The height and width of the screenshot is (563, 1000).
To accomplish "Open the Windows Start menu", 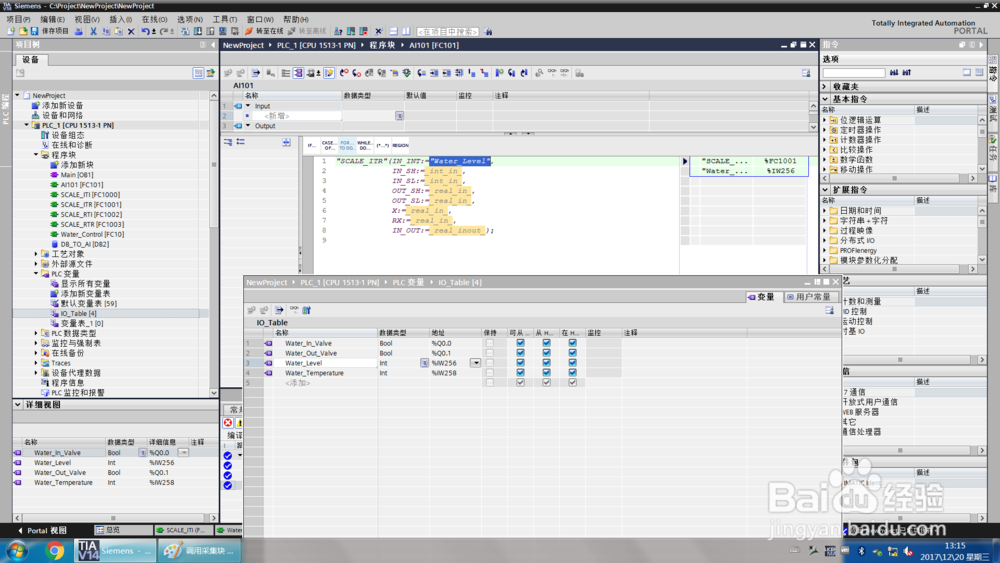I will click(17, 550).
